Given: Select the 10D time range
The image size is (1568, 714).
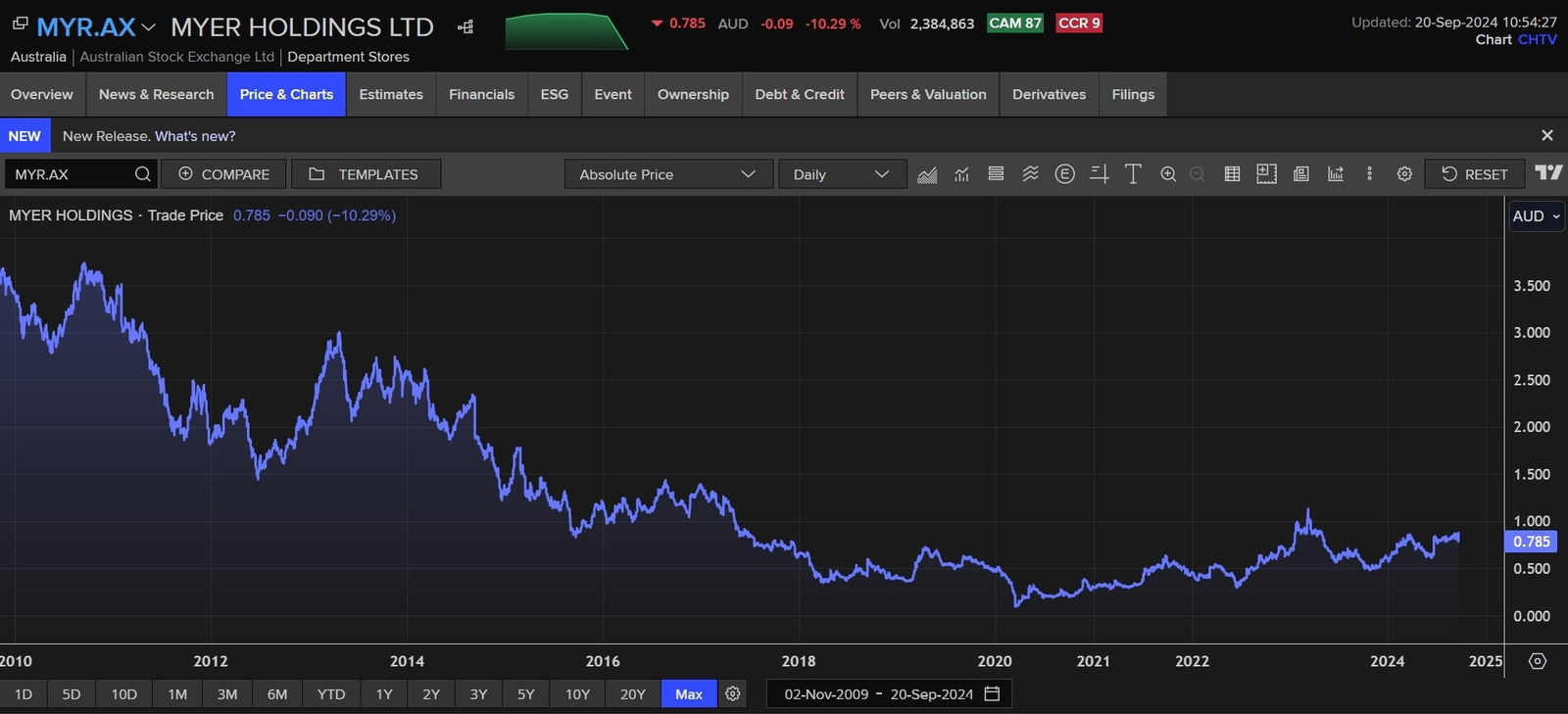Looking at the screenshot, I should click(x=124, y=693).
